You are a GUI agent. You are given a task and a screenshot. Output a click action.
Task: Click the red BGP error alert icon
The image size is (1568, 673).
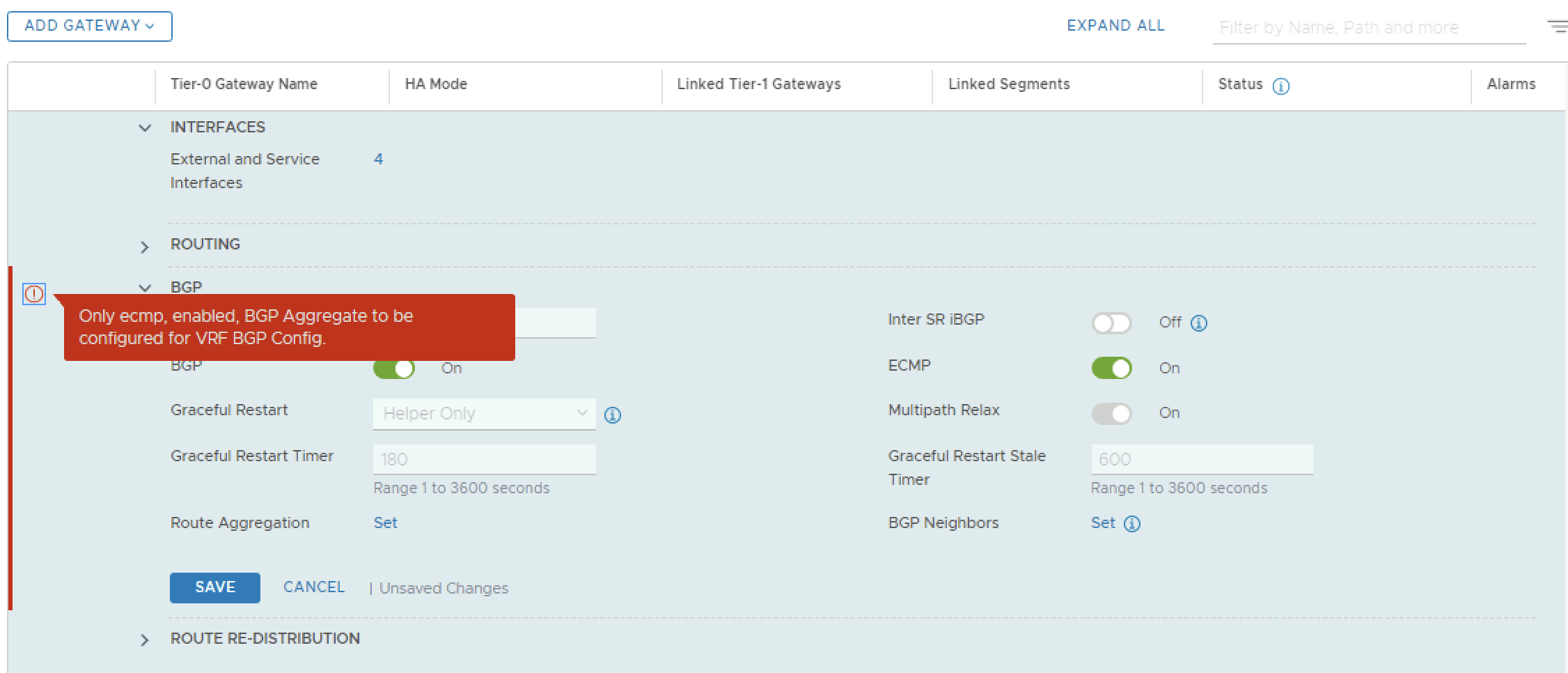pyautogui.click(x=33, y=294)
